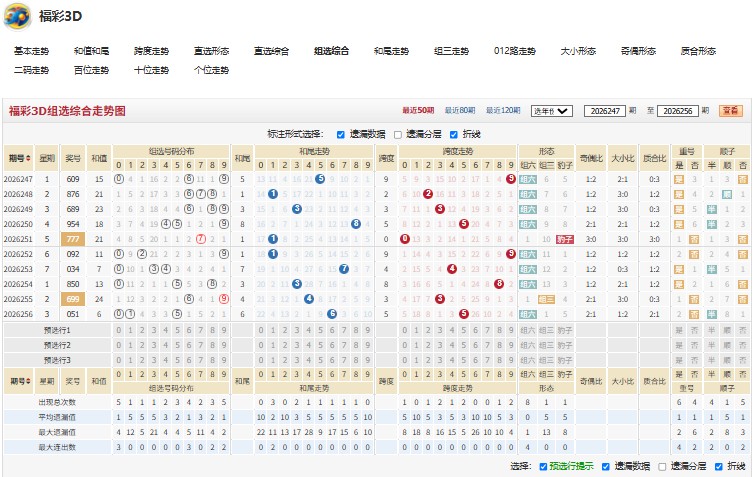This screenshot has width=753, height=477.
Task: Click blue ball 6 in row 2026256
Action: click(332, 314)
